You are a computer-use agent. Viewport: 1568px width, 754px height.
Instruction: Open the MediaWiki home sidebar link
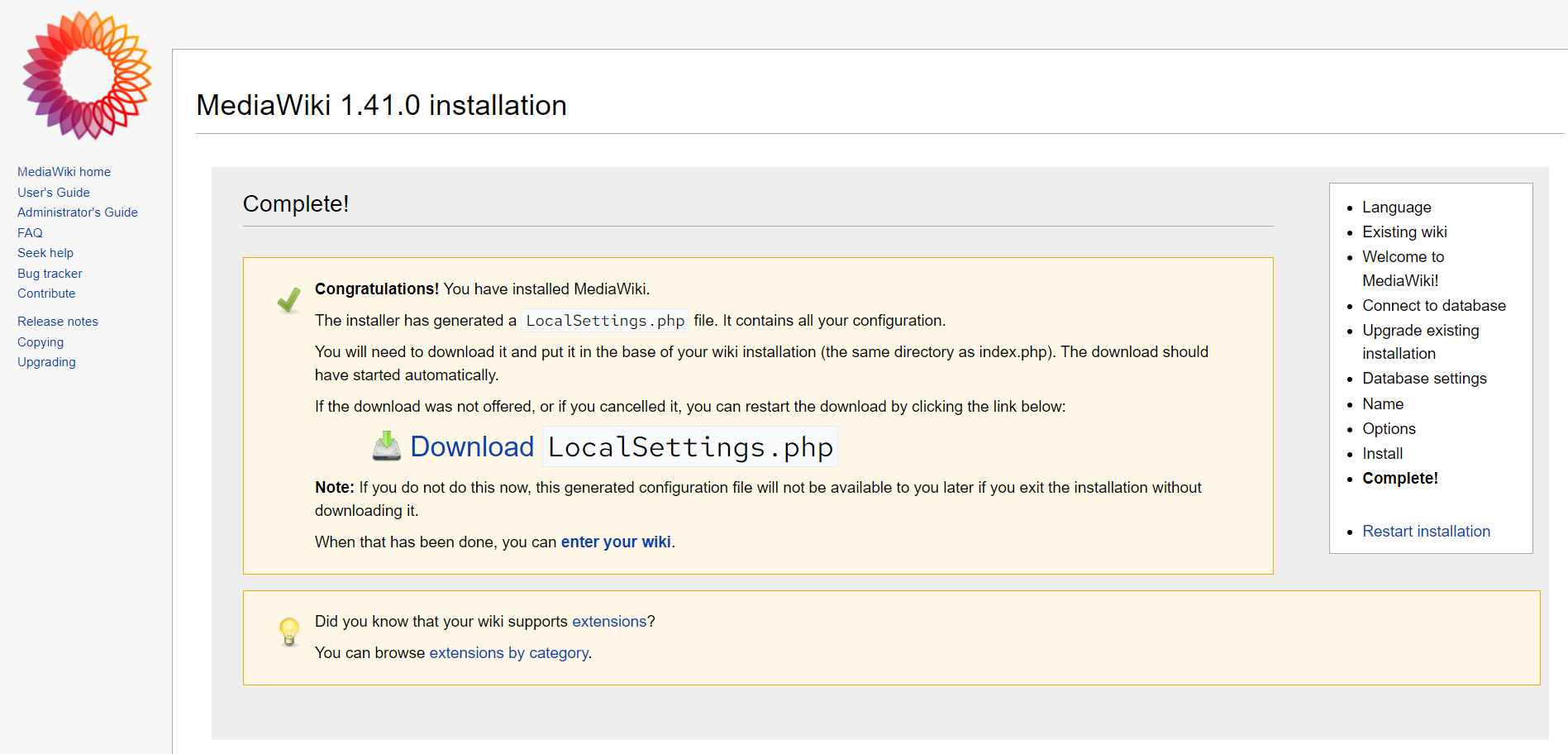point(64,172)
